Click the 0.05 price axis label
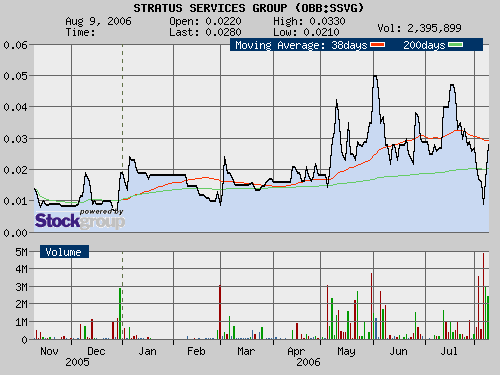 coord(15,76)
